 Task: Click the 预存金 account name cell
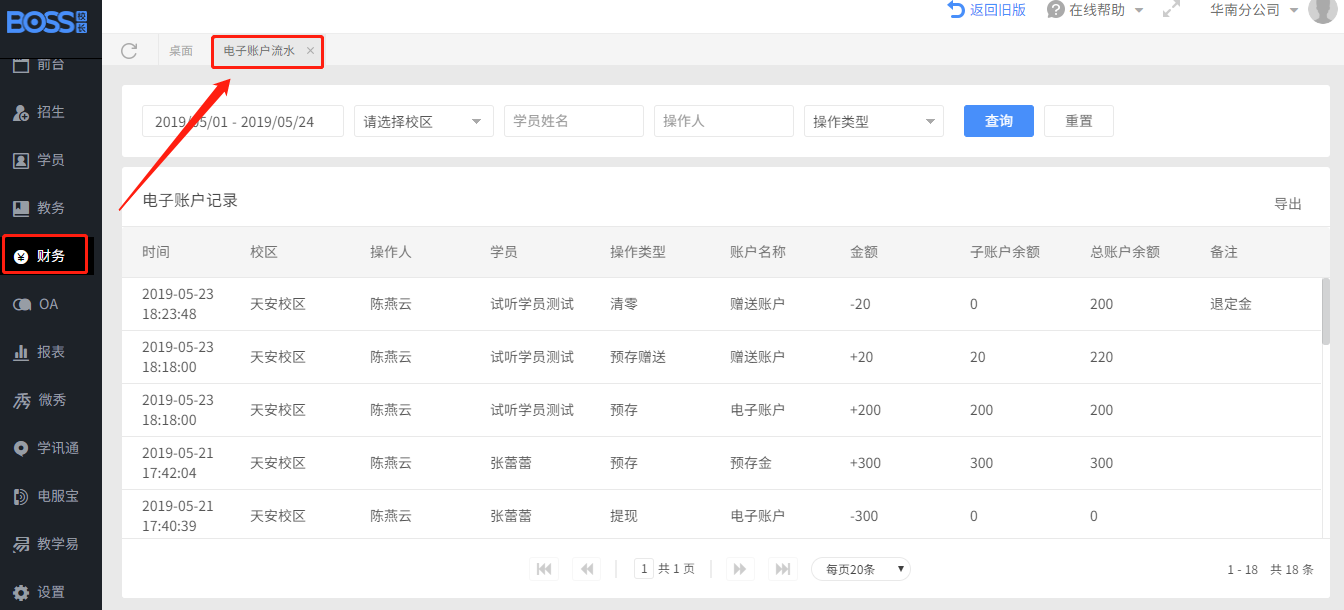pyautogui.click(x=751, y=463)
